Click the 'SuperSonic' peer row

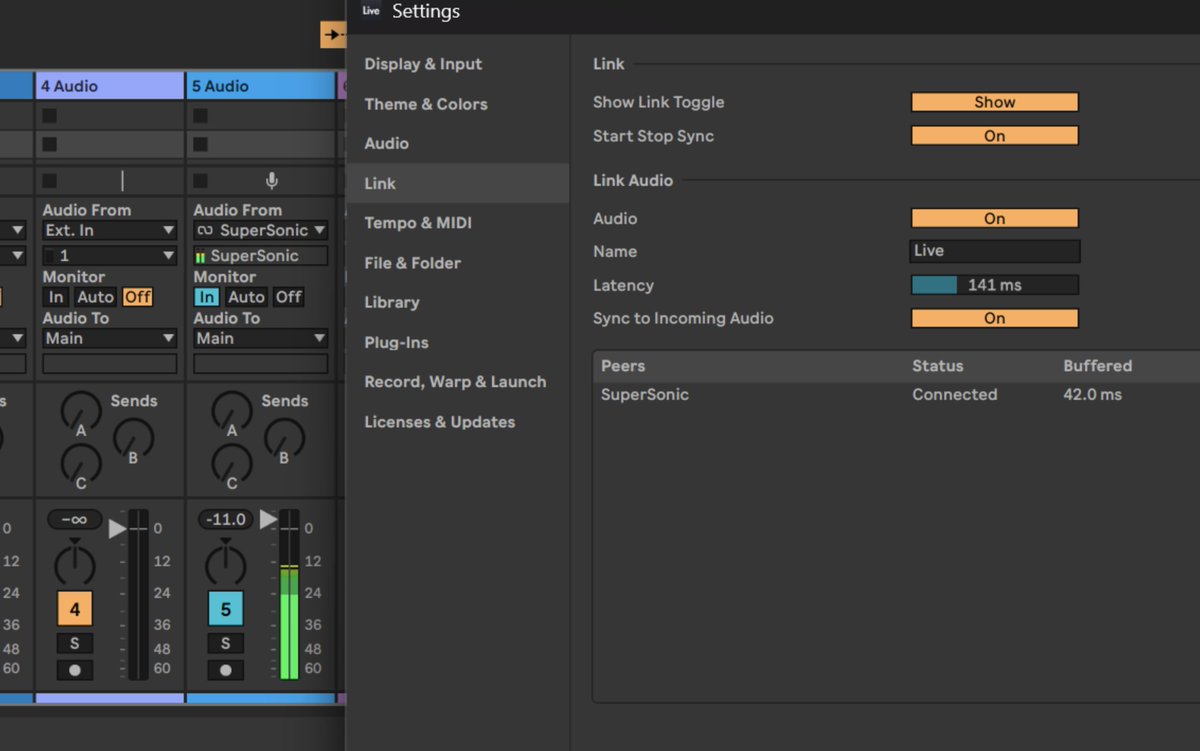point(895,395)
